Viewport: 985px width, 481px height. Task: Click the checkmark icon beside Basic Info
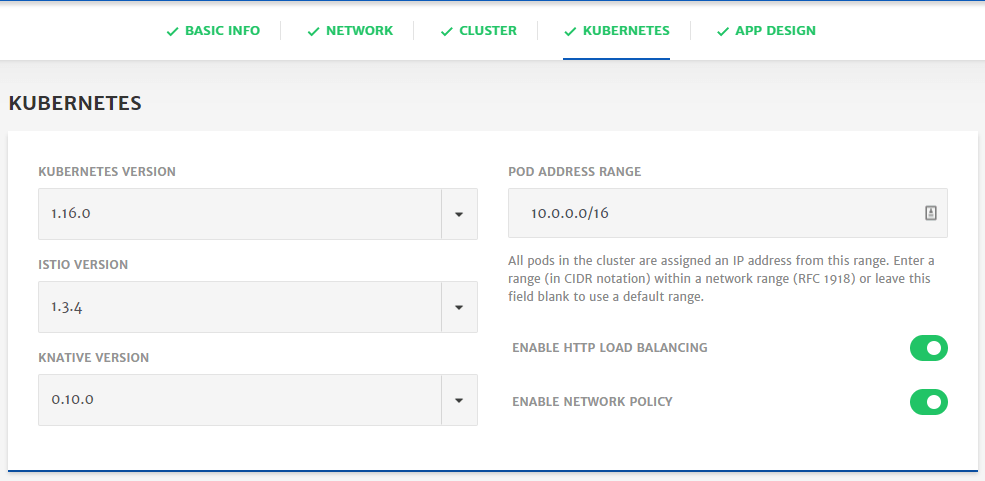[x=172, y=31]
